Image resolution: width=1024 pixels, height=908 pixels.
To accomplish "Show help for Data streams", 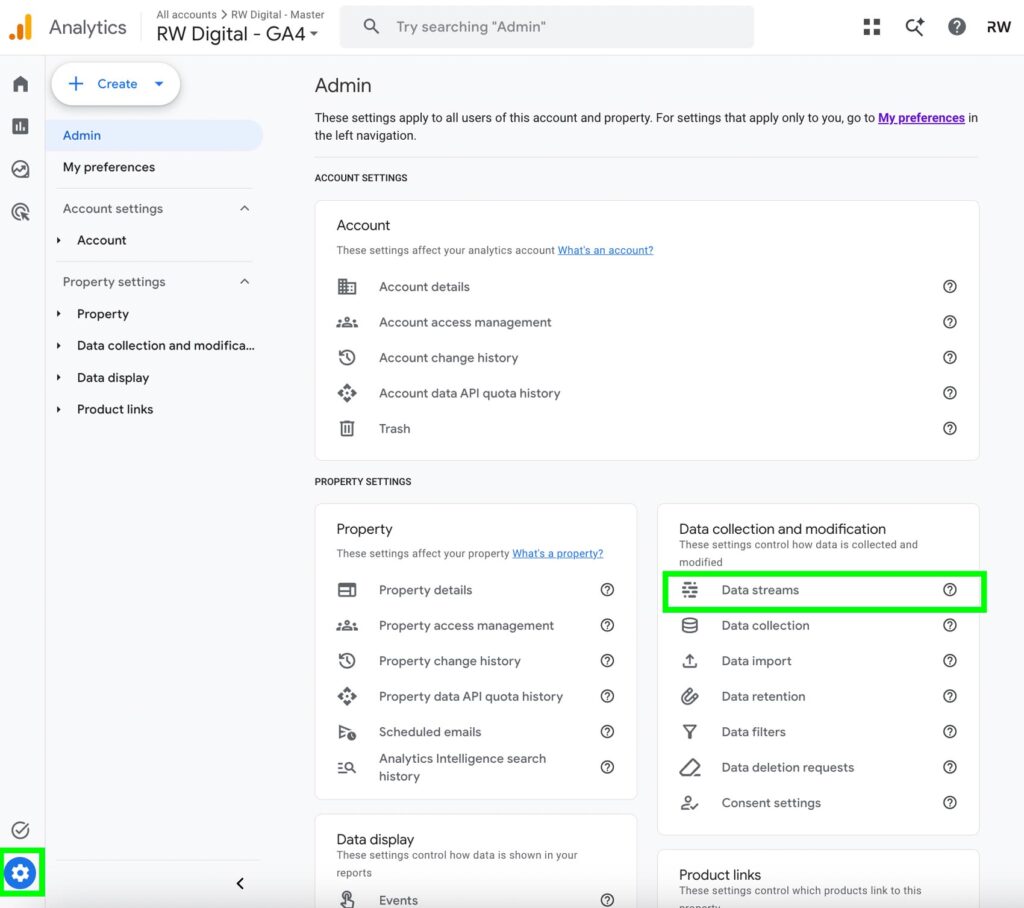I will coord(950,589).
